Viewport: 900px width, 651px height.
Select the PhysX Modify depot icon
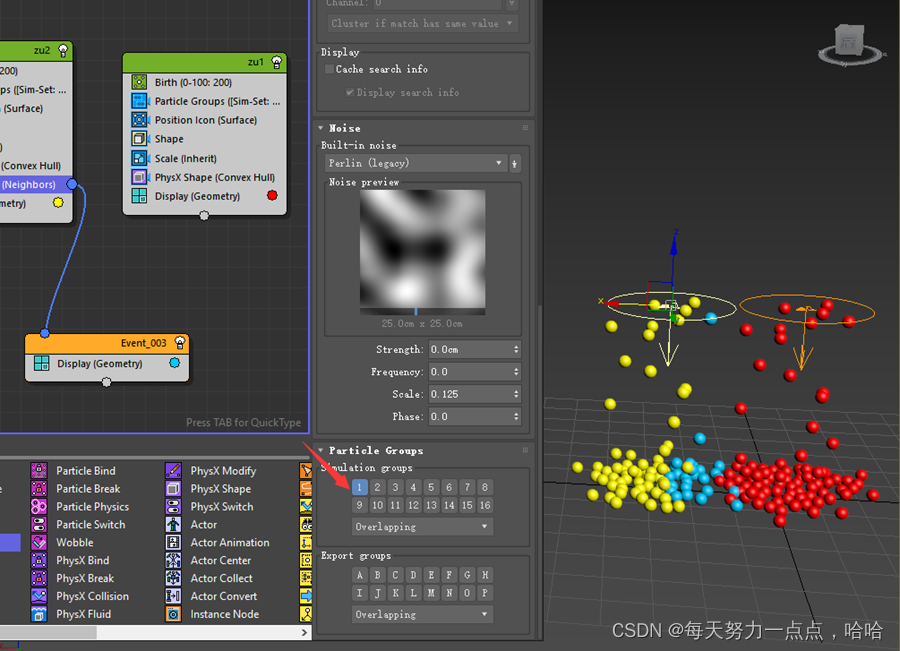coord(173,471)
